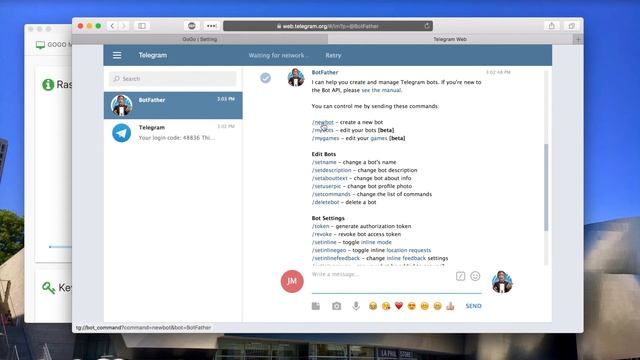Open the BotFather chat in list
The width and height of the screenshot is (640, 360).
[x=173, y=105]
